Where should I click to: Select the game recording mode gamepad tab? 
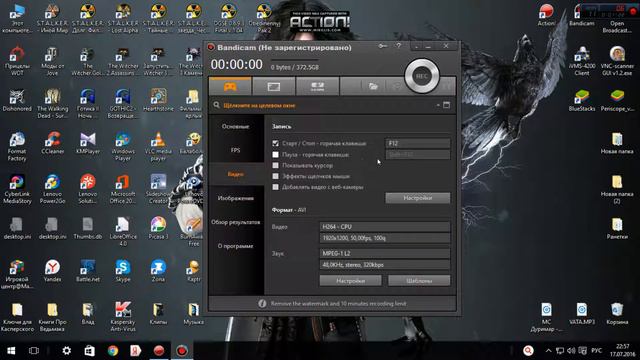(x=230, y=86)
